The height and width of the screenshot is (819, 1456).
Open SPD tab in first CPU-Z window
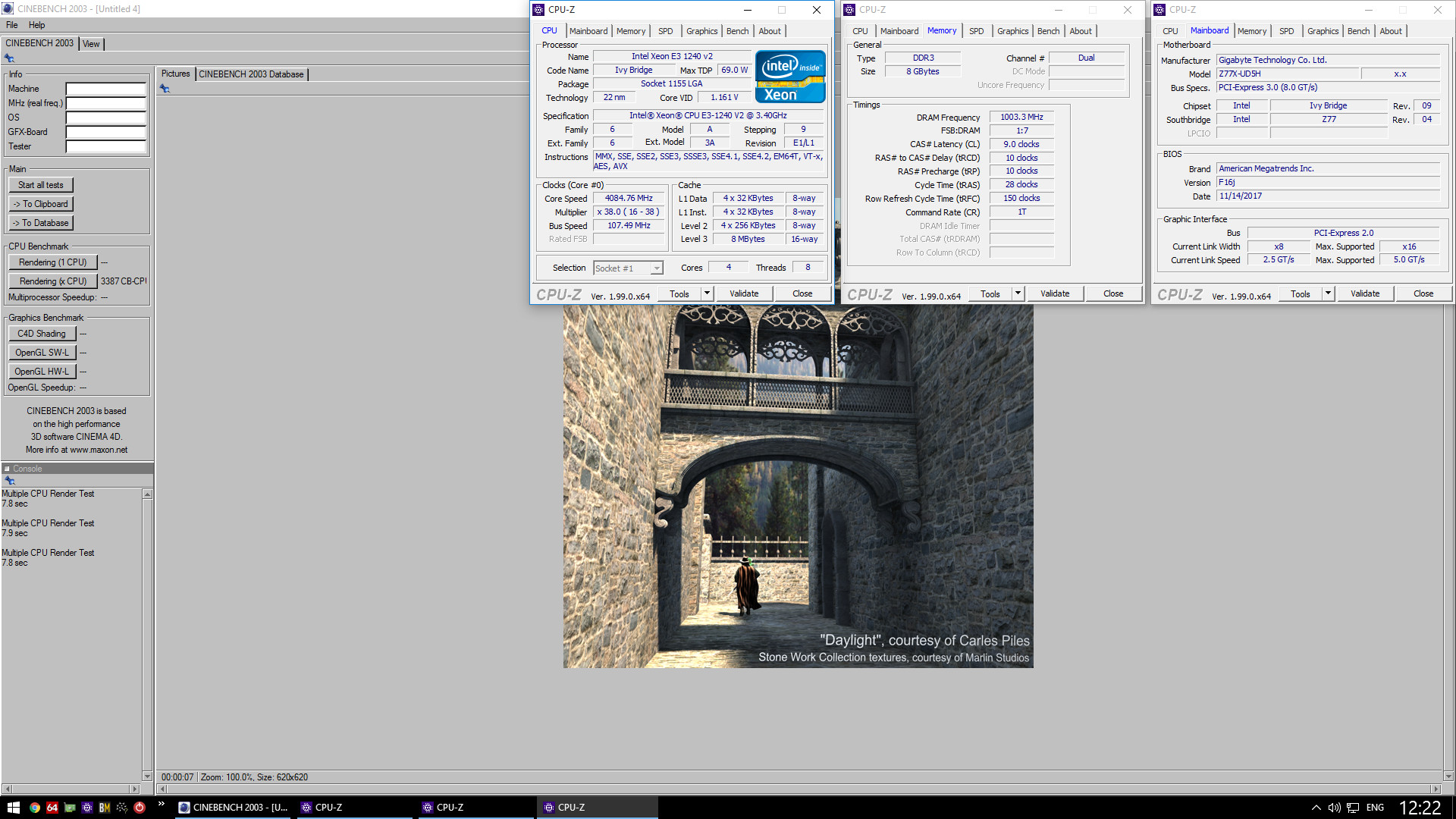click(x=665, y=31)
